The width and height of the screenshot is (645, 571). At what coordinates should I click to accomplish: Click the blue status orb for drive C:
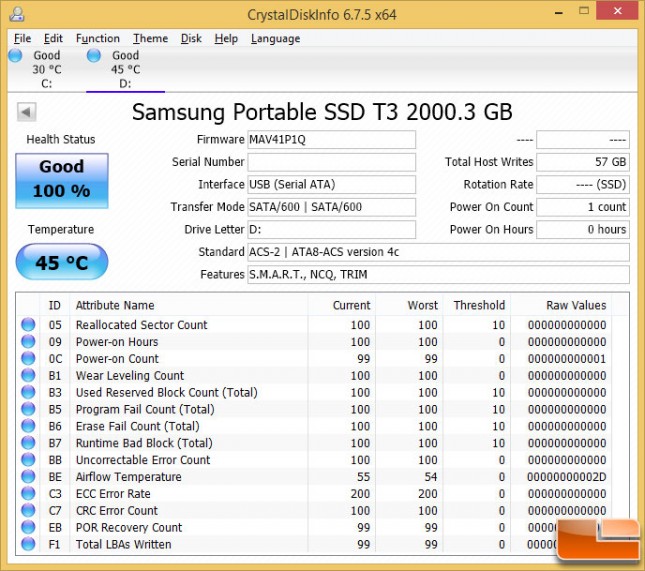(x=15, y=56)
